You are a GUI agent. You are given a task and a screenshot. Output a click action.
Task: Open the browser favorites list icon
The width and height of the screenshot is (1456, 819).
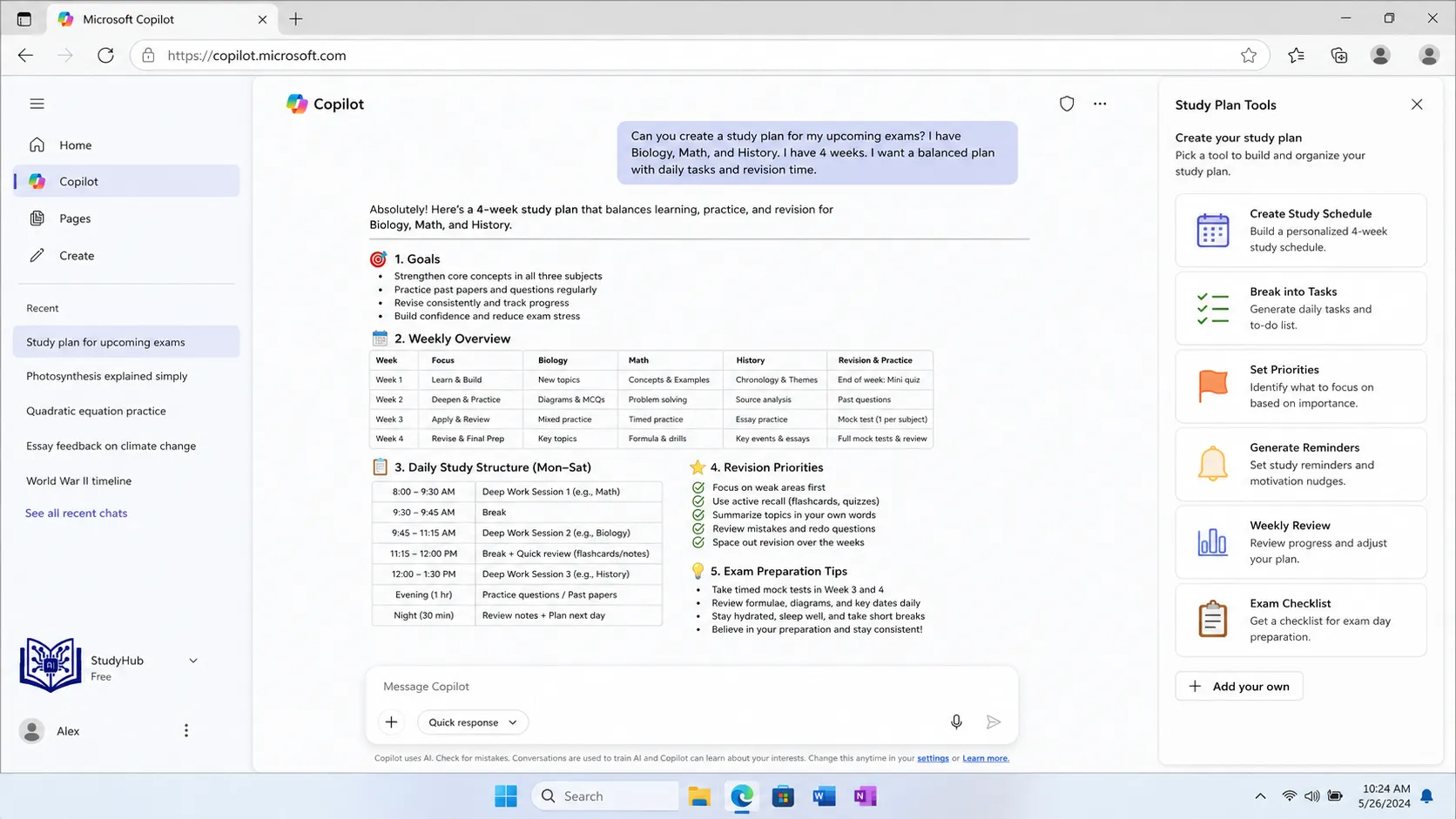point(1296,55)
